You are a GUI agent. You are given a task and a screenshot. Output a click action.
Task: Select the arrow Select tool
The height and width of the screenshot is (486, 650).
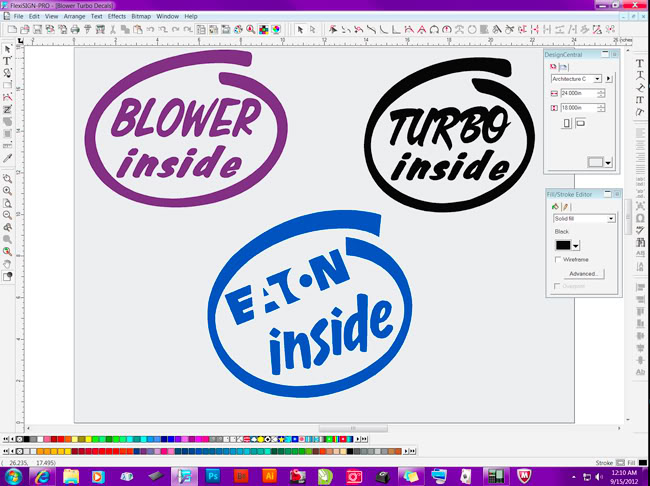(x=7, y=48)
